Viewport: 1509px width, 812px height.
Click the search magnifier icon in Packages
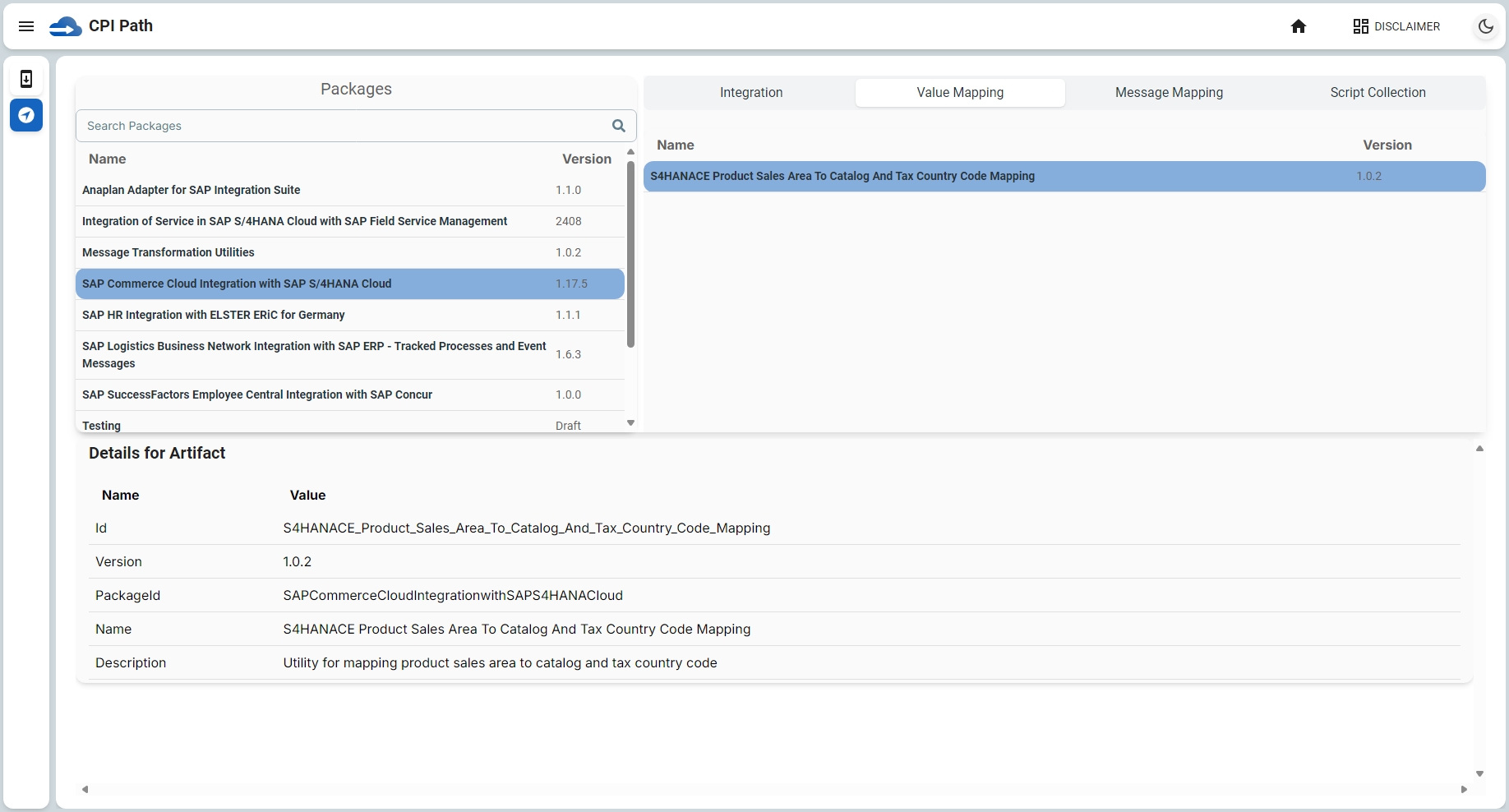click(619, 126)
